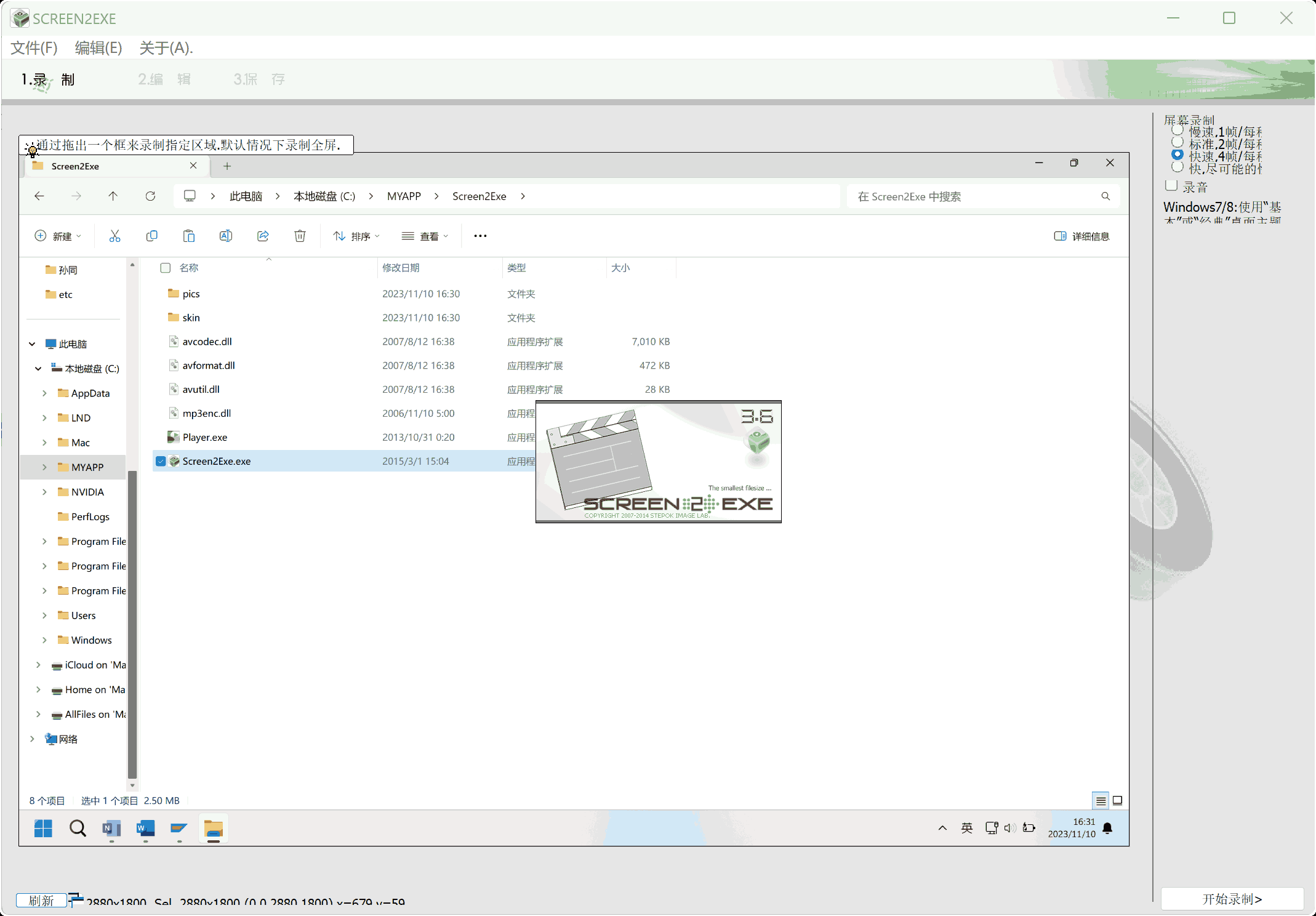1316x916 pixels.
Task: Click the copy icon in the toolbar
Action: (151, 236)
